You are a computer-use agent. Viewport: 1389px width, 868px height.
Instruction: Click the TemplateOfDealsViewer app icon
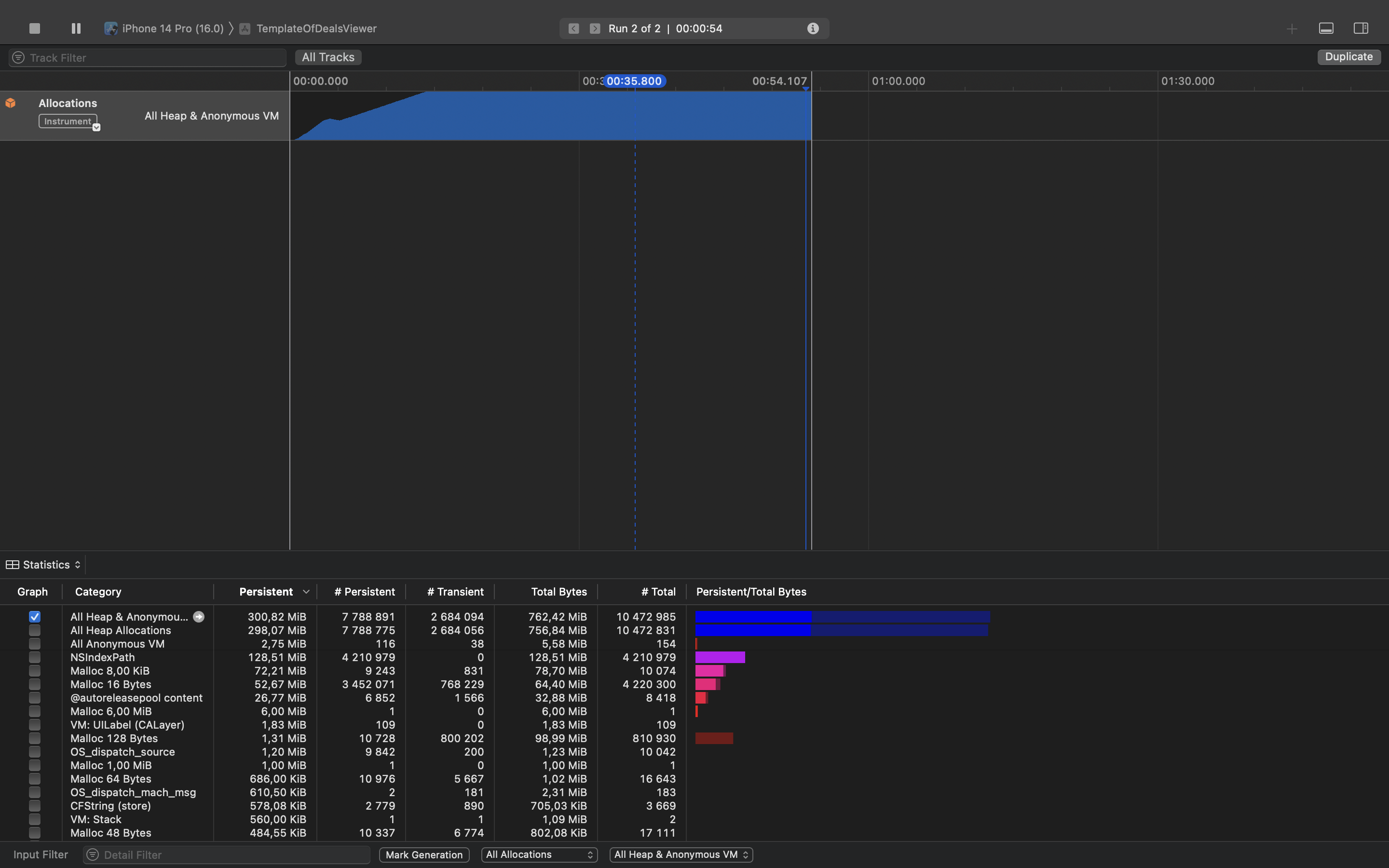tap(245, 29)
